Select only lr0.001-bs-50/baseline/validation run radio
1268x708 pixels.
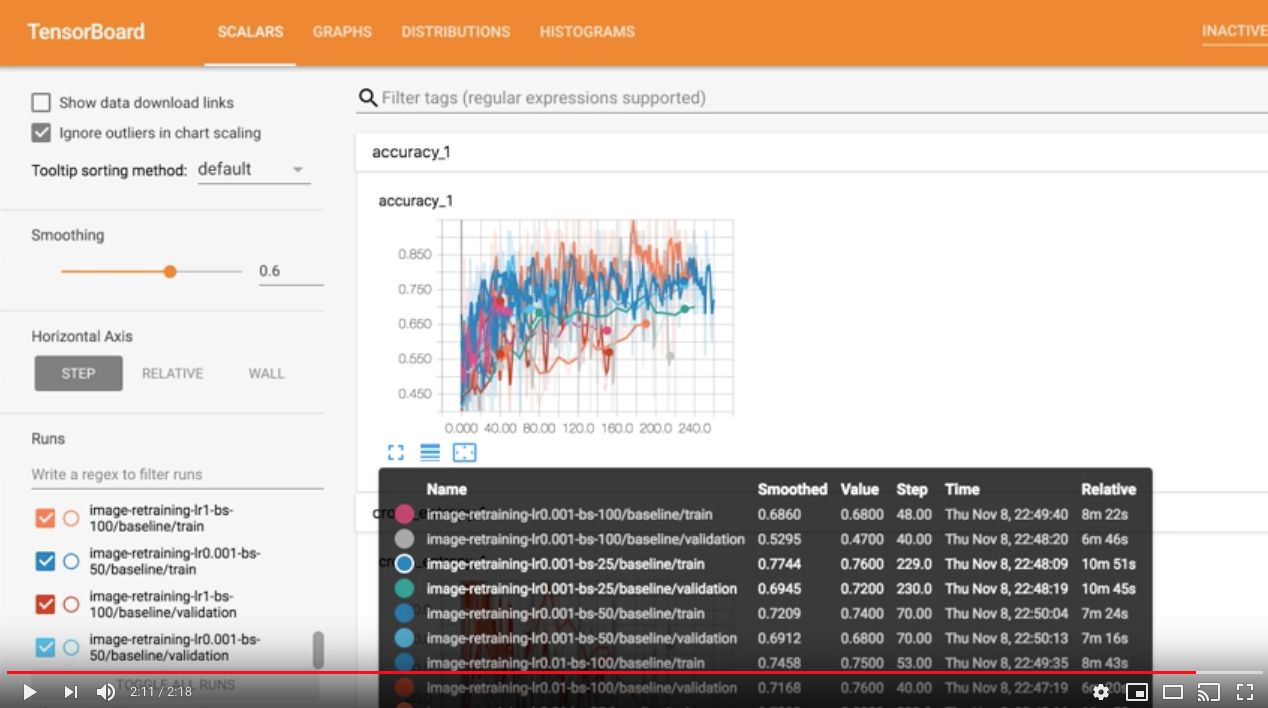[71, 647]
